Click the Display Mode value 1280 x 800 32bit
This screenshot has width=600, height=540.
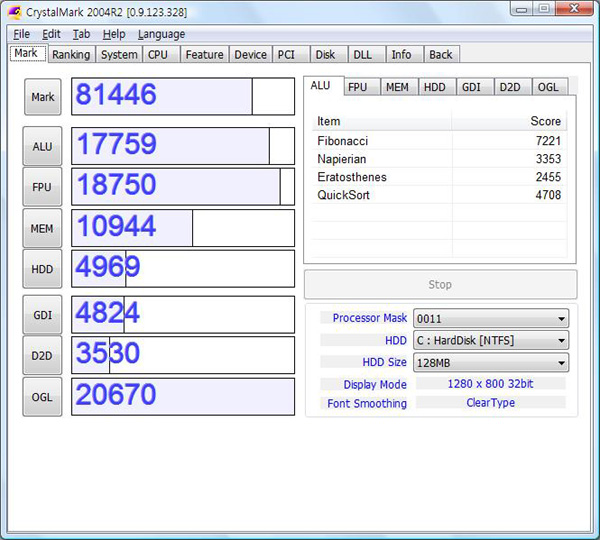pos(491,383)
